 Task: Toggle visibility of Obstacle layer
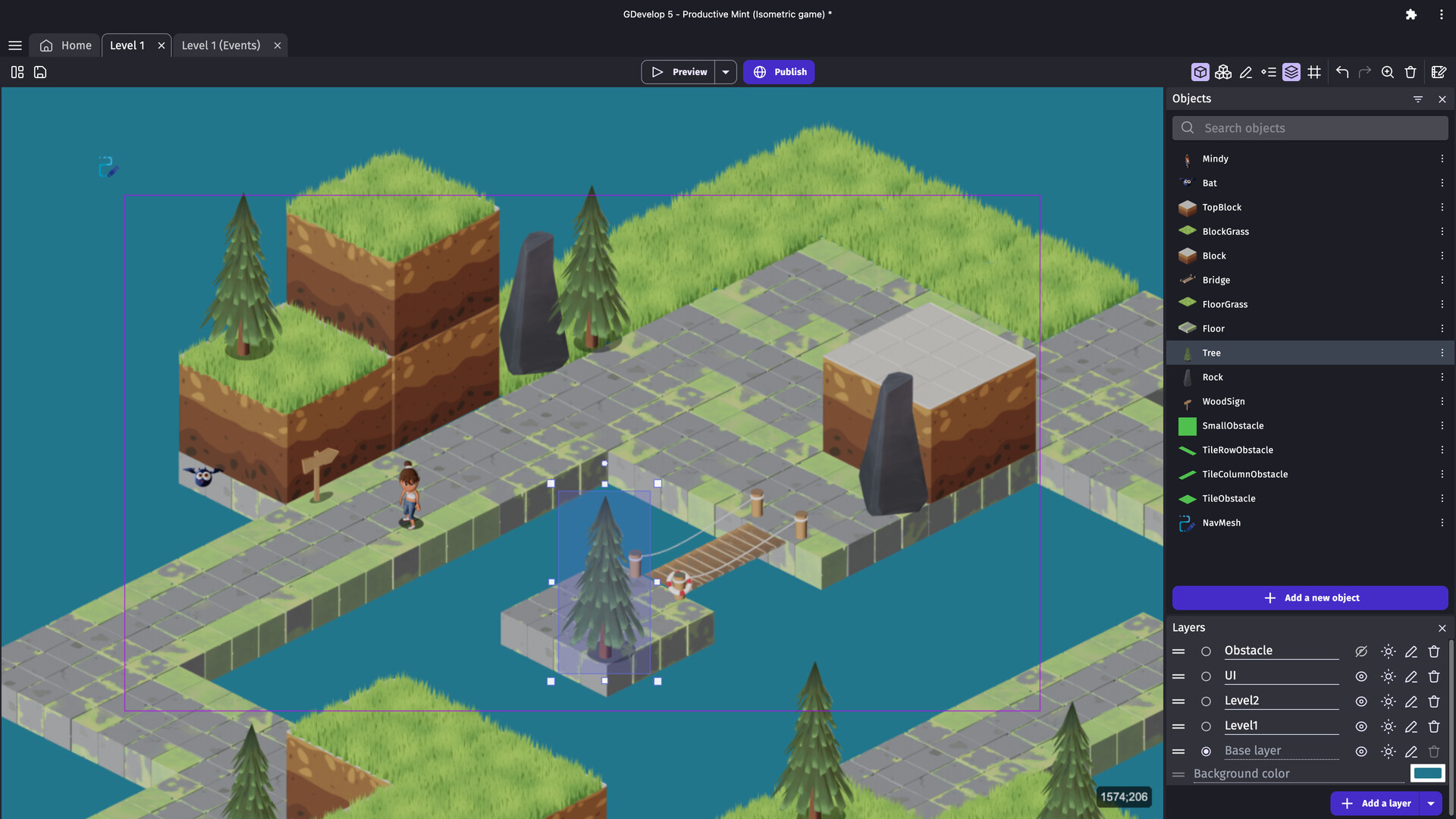click(x=1360, y=651)
